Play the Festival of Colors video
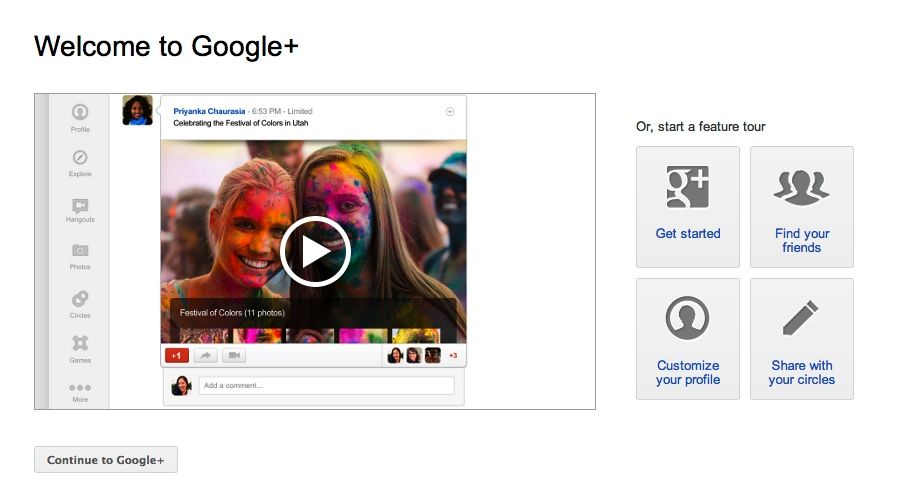901x504 pixels. pos(314,252)
